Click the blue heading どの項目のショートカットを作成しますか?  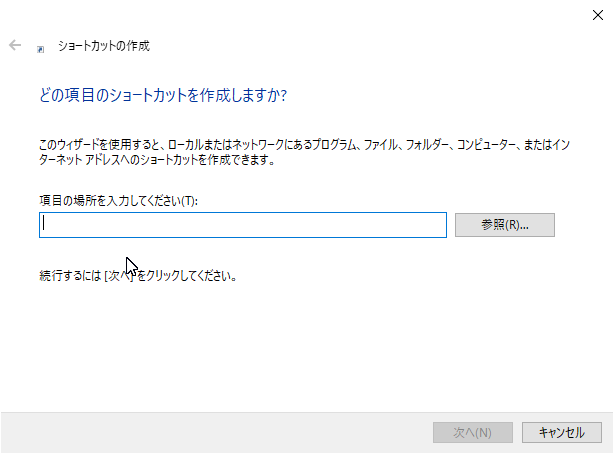click(x=163, y=95)
